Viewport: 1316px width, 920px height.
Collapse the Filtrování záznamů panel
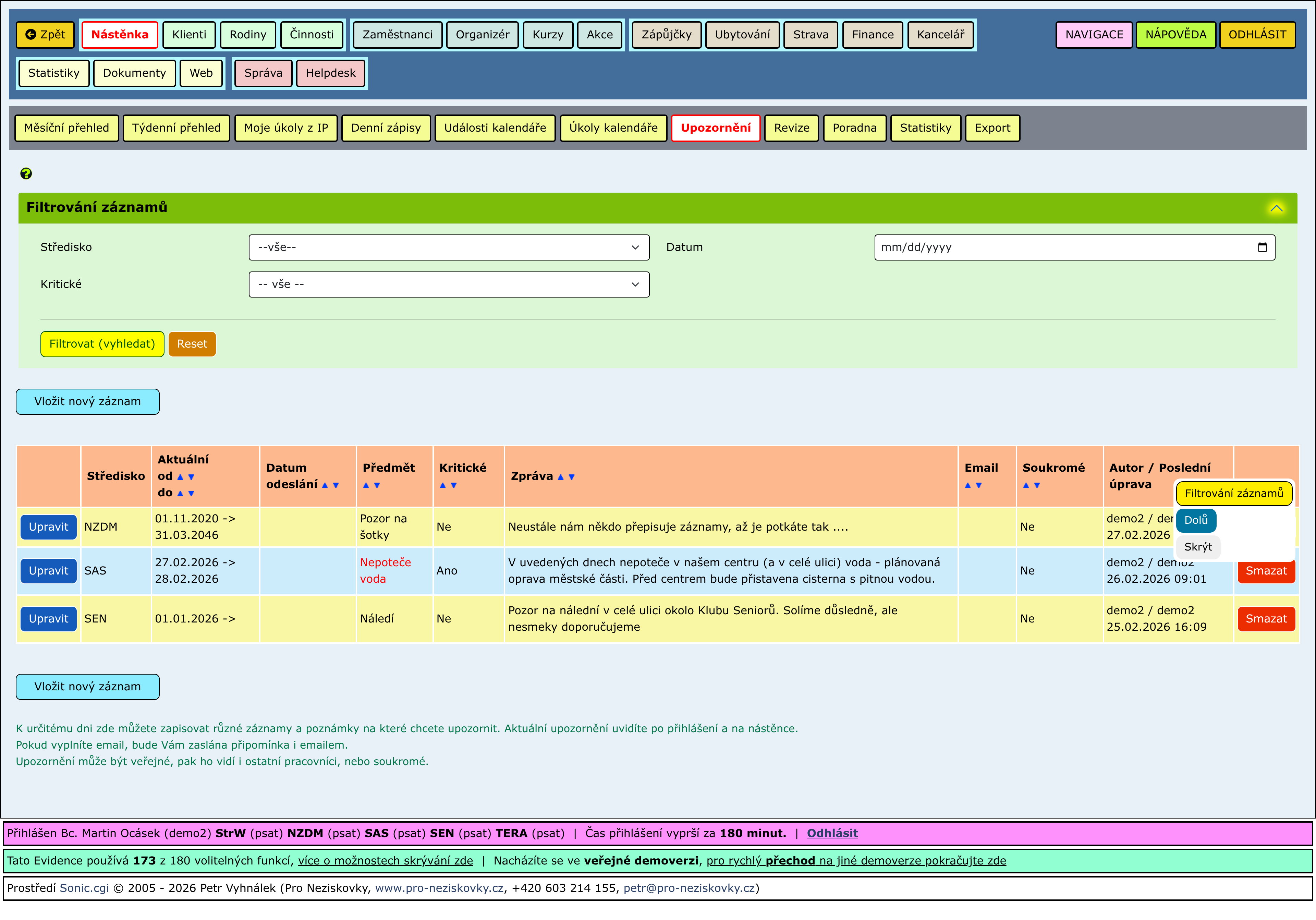click(x=1276, y=208)
